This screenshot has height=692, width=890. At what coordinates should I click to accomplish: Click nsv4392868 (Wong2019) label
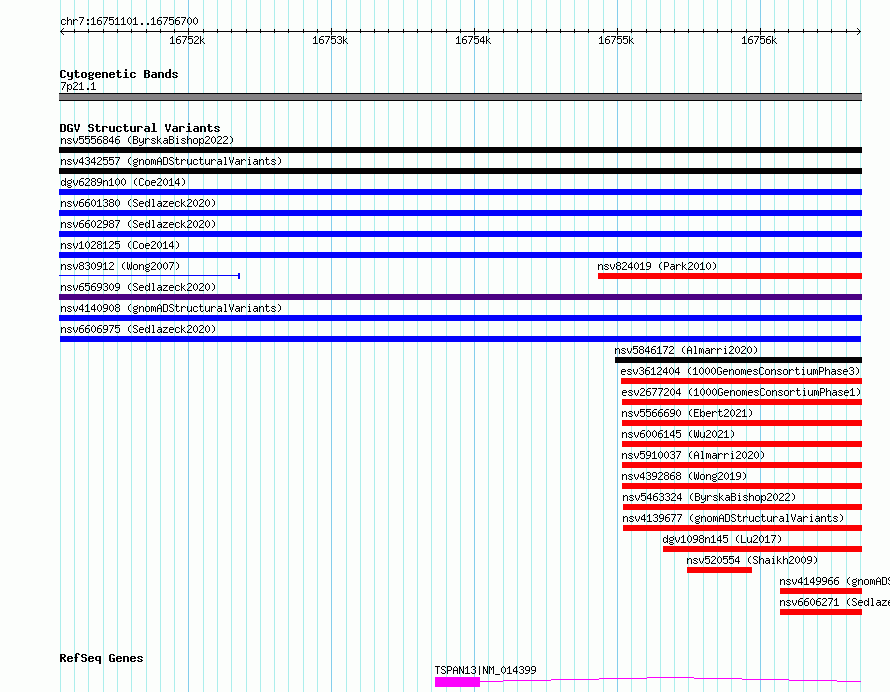684,476
